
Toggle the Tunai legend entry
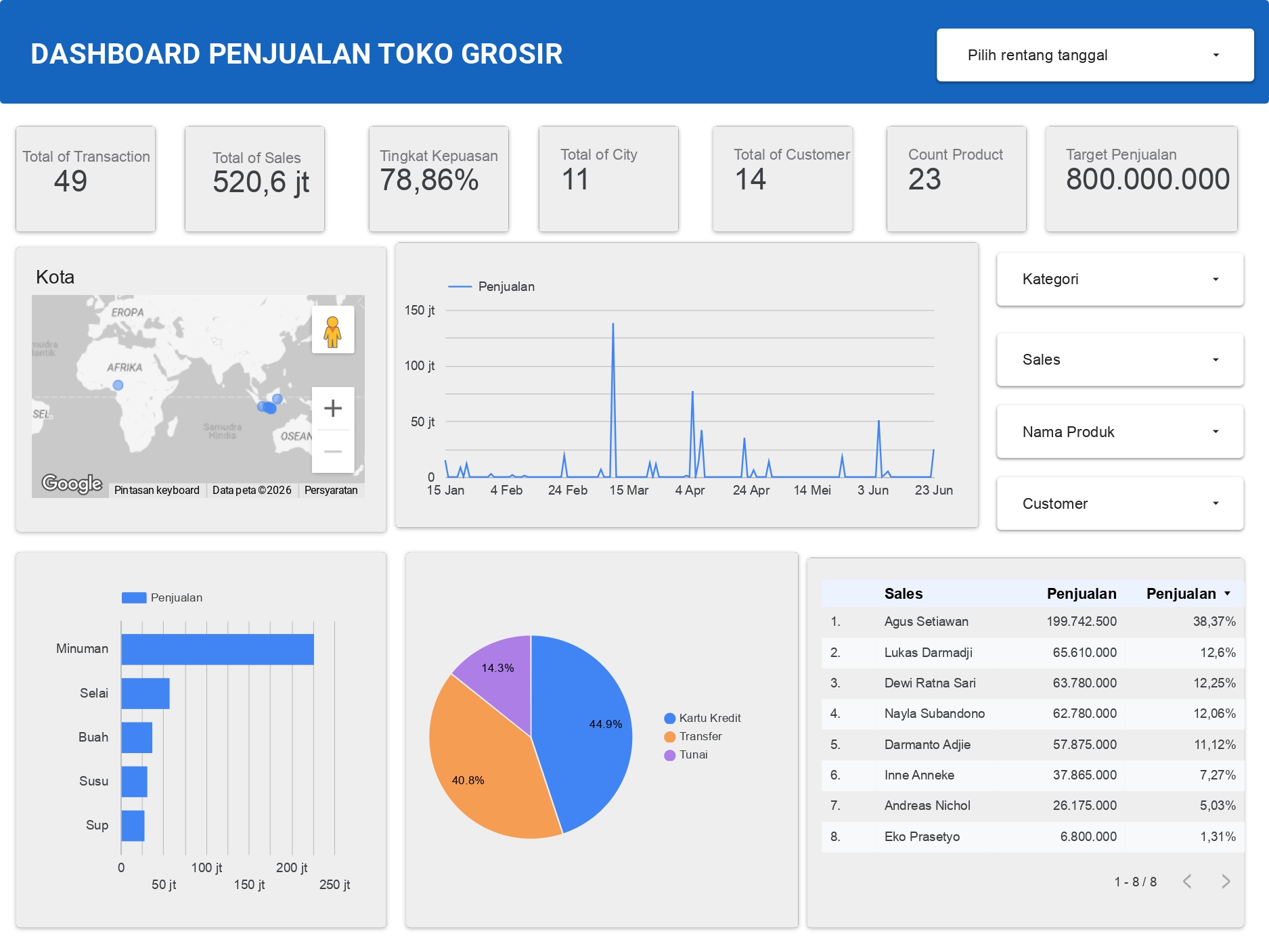(693, 754)
